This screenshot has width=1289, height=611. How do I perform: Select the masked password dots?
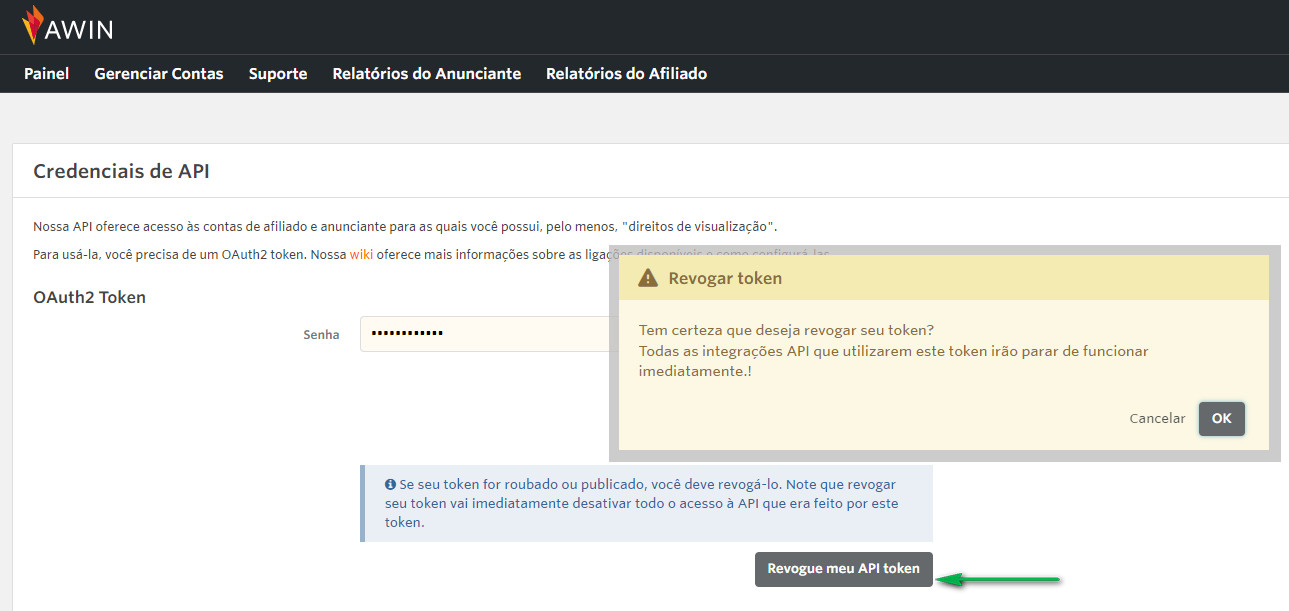407,333
